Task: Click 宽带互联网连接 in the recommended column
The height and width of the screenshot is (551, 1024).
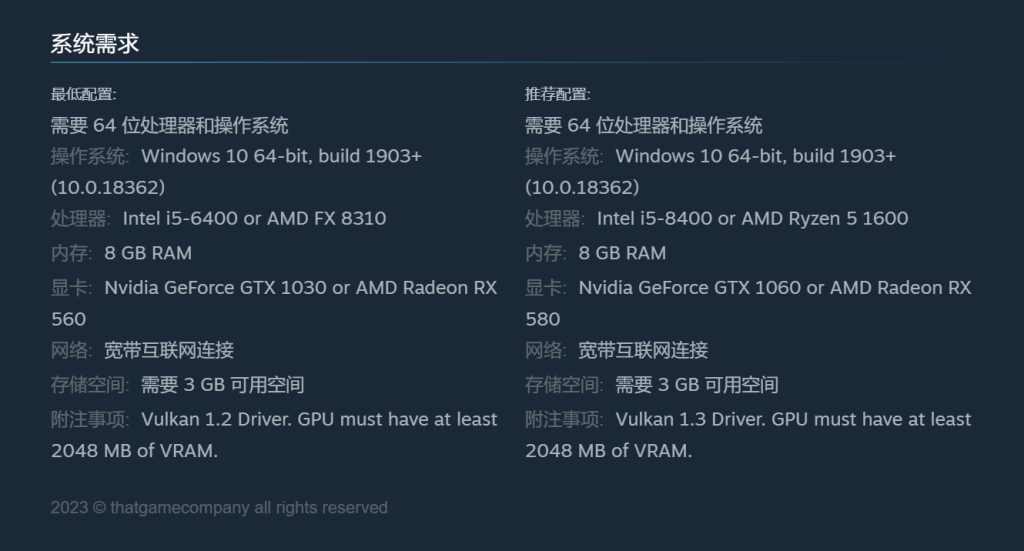Action: click(x=643, y=350)
